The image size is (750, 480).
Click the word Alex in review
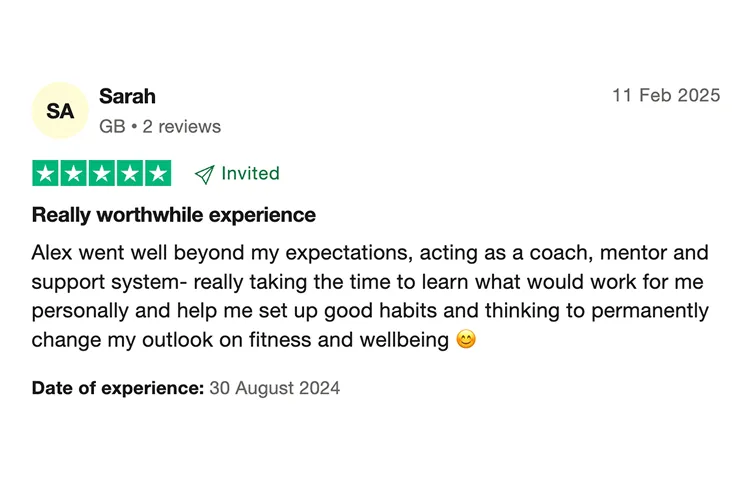pos(52,252)
